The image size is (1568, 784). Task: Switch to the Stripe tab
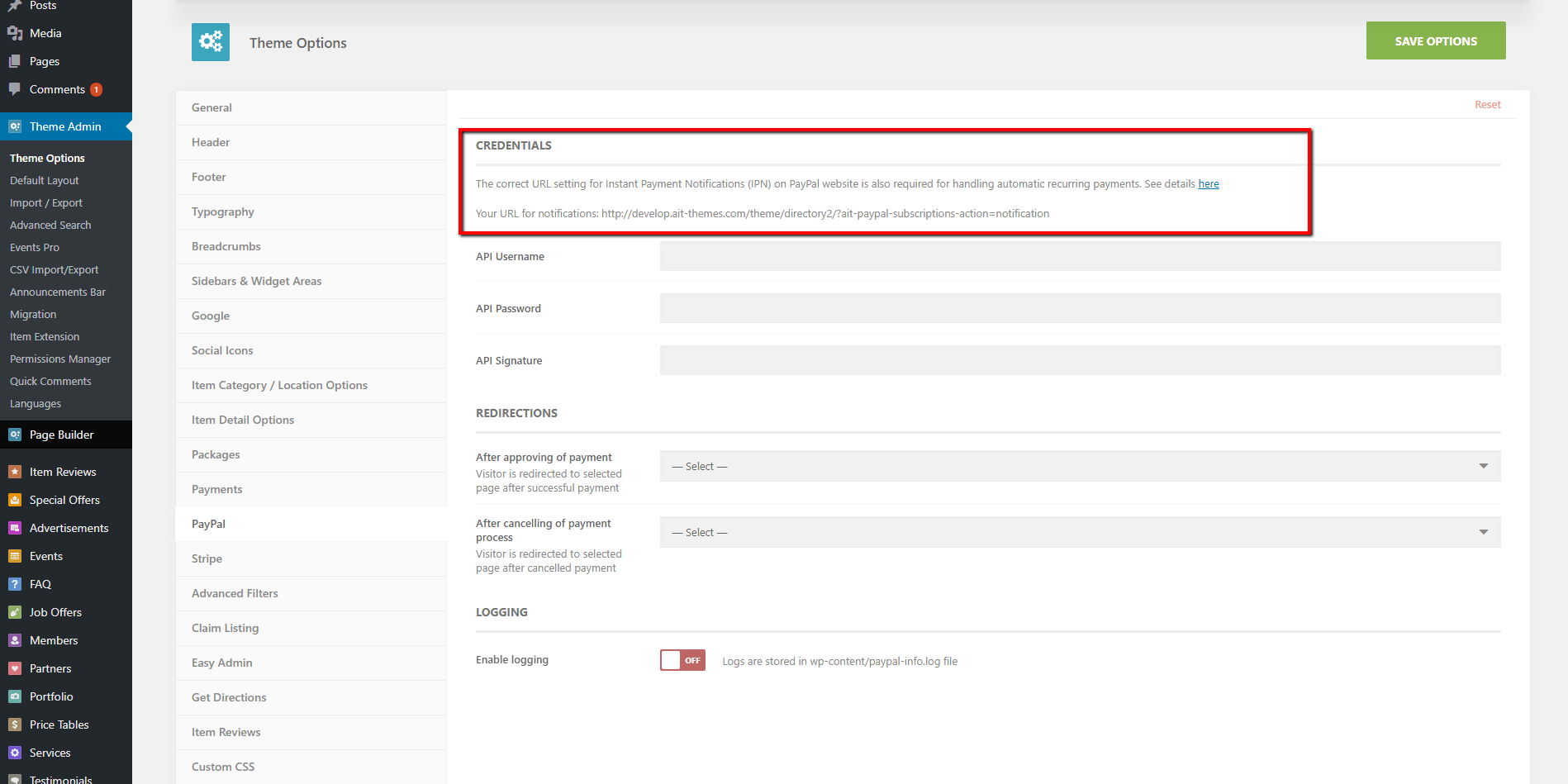tap(311, 558)
